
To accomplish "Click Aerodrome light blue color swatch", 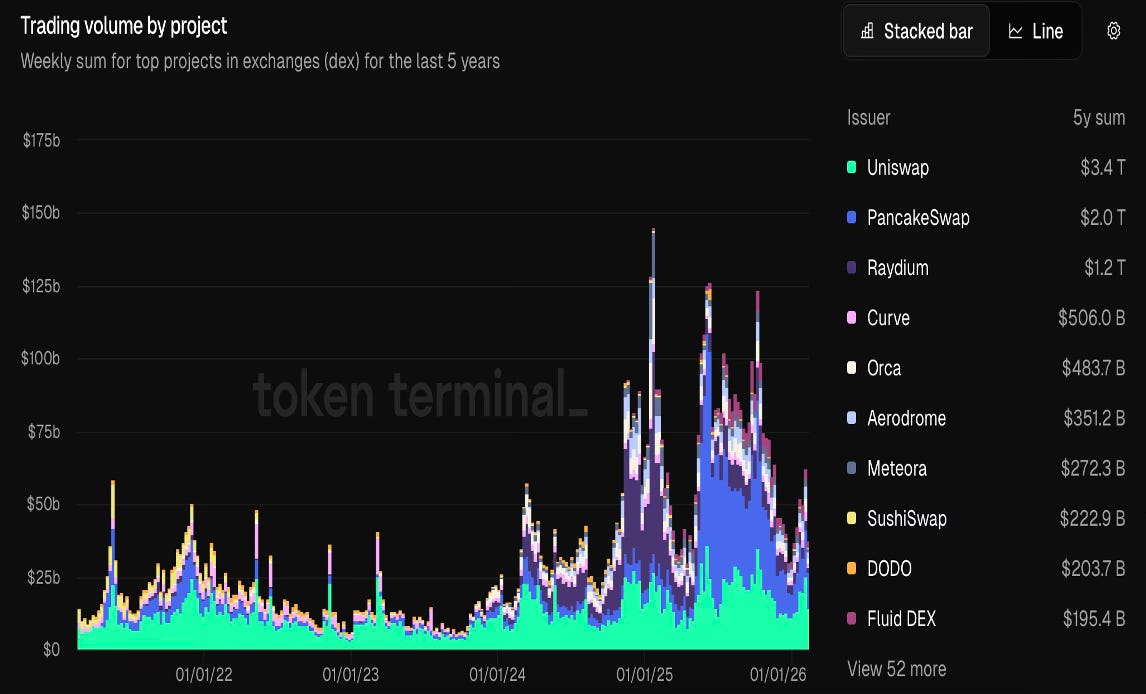I will coord(851,418).
